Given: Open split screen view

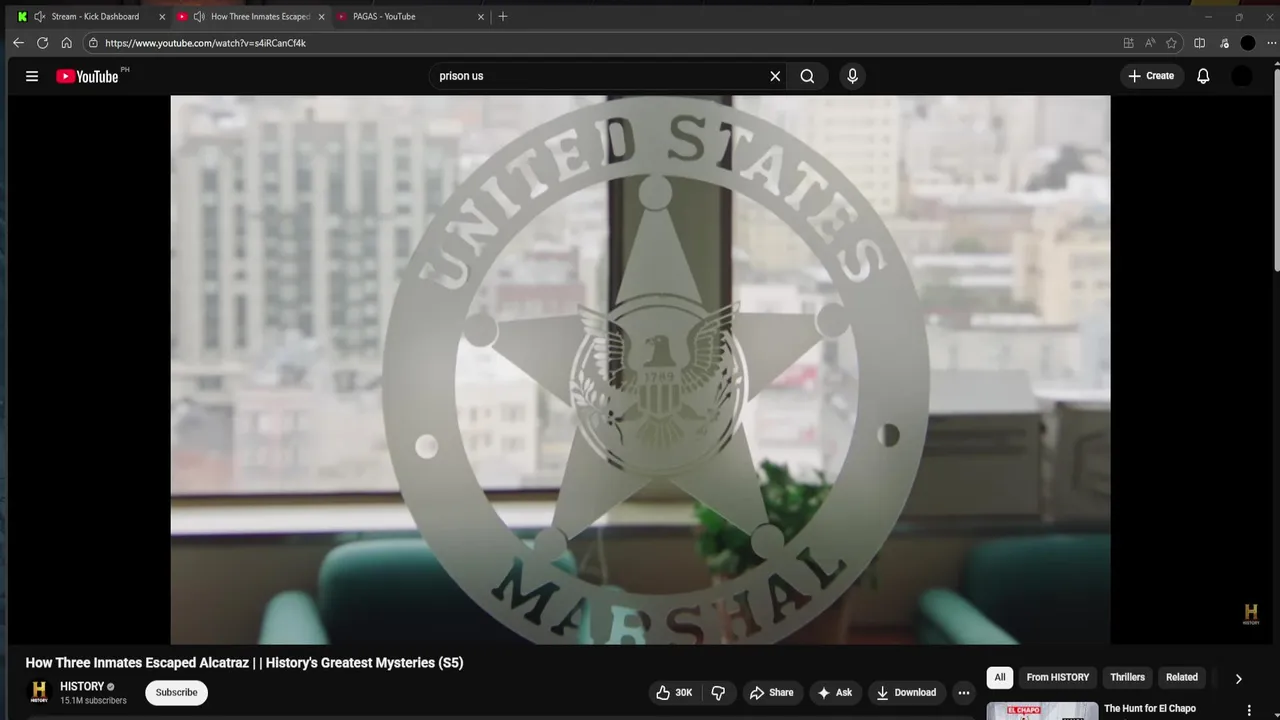Looking at the screenshot, I should (x=1199, y=43).
